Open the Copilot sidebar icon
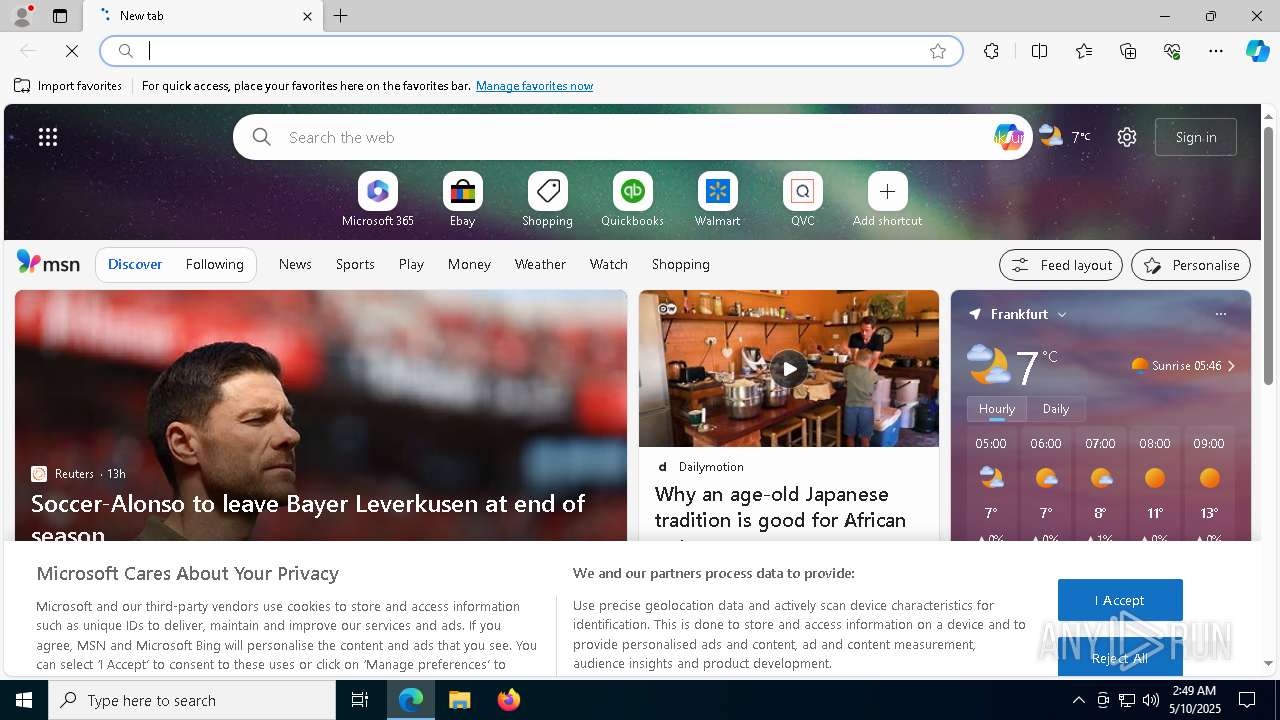The height and width of the screenshot is (720, 1280). click(x=1257, y=51)
